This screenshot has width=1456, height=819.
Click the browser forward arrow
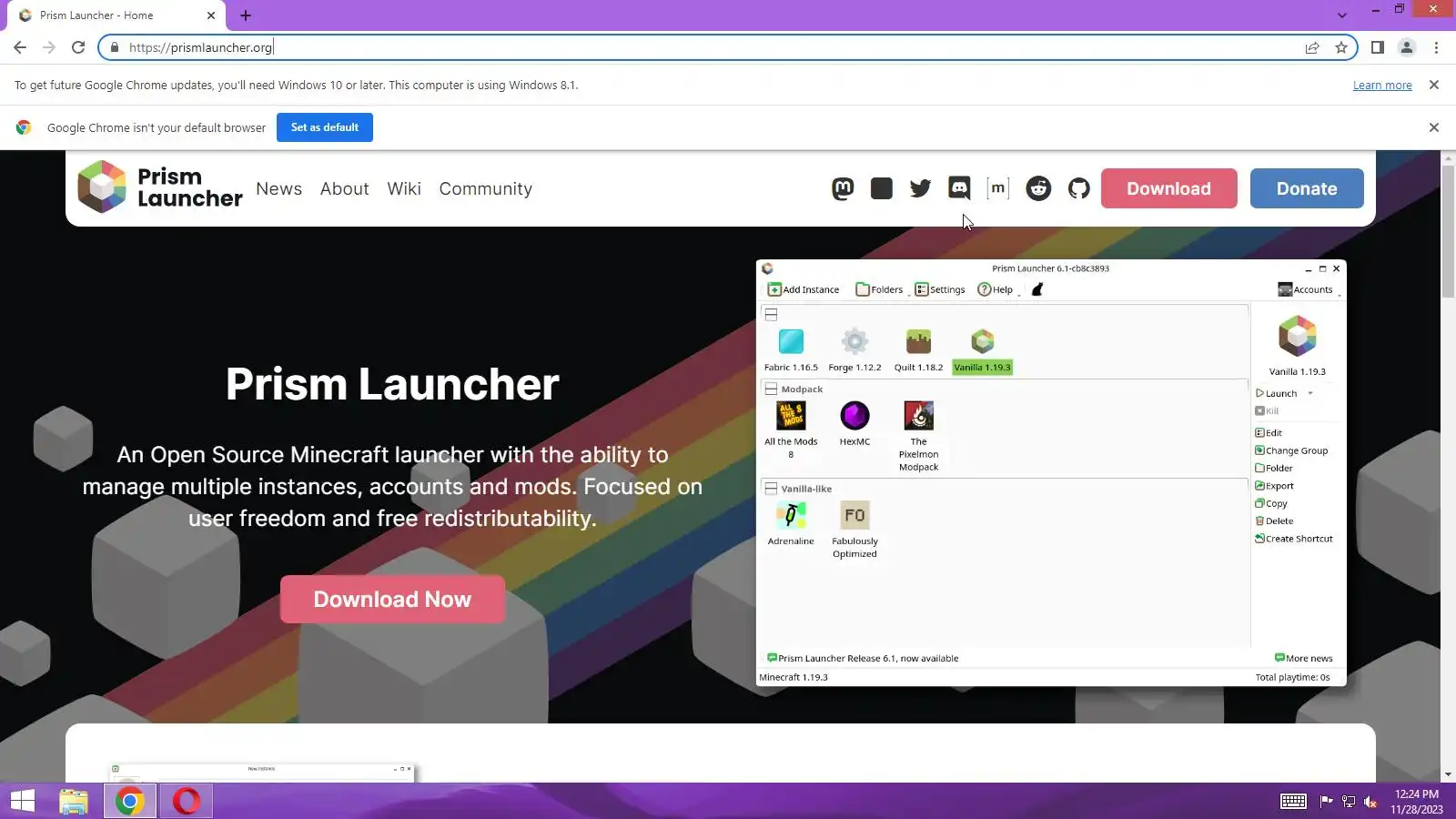[49, 47]
